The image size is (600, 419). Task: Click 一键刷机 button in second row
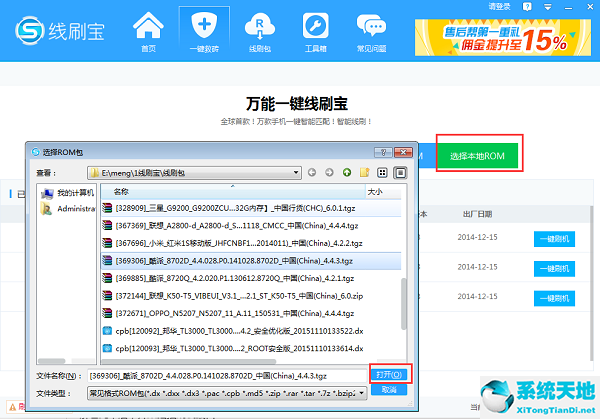554,269
